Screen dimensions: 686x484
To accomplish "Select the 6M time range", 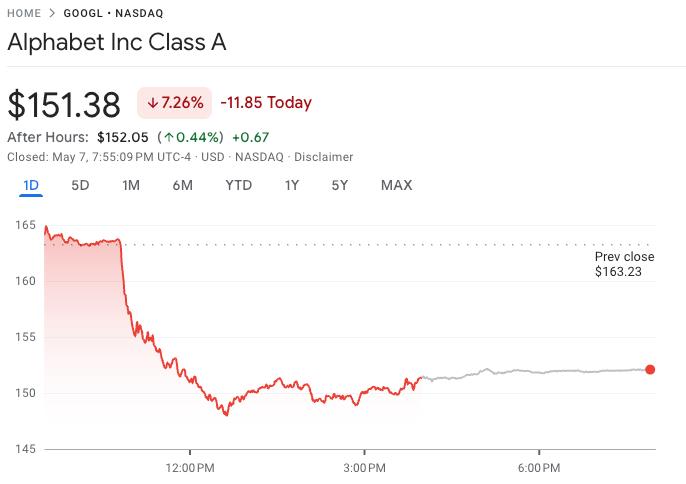I will click(182, 185).
